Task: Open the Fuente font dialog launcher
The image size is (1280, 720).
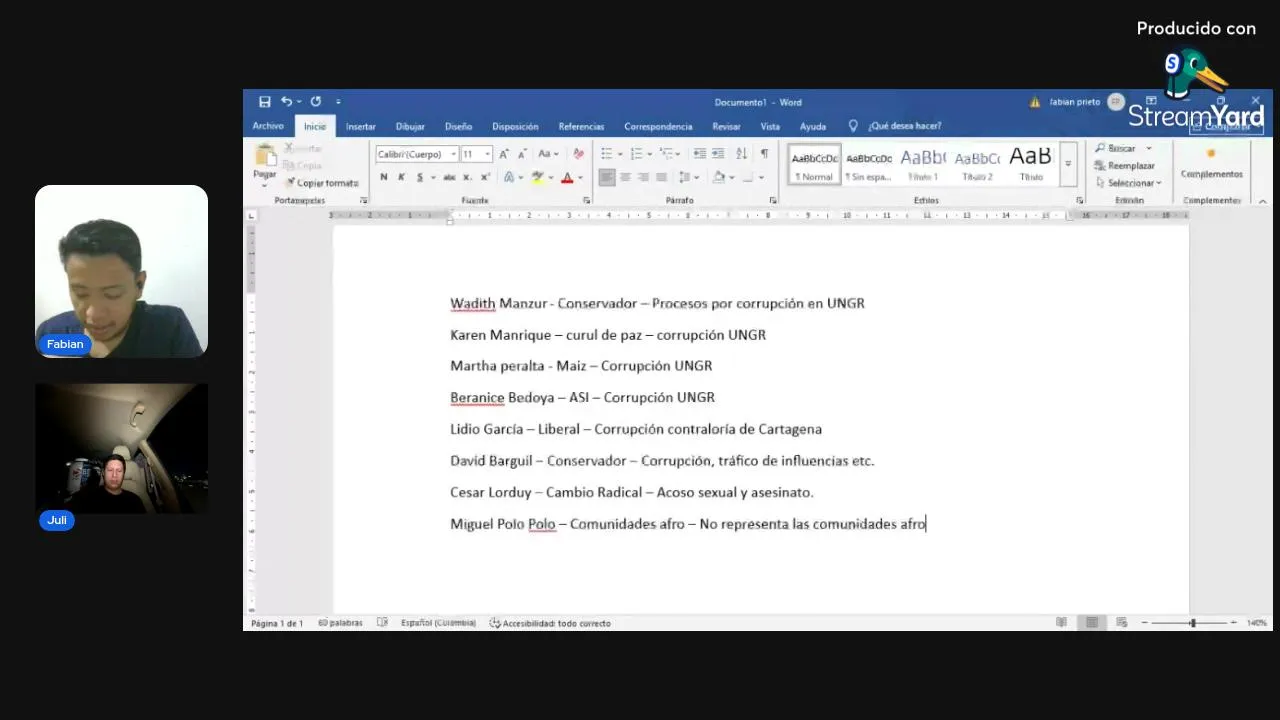Action: [586, 200]
